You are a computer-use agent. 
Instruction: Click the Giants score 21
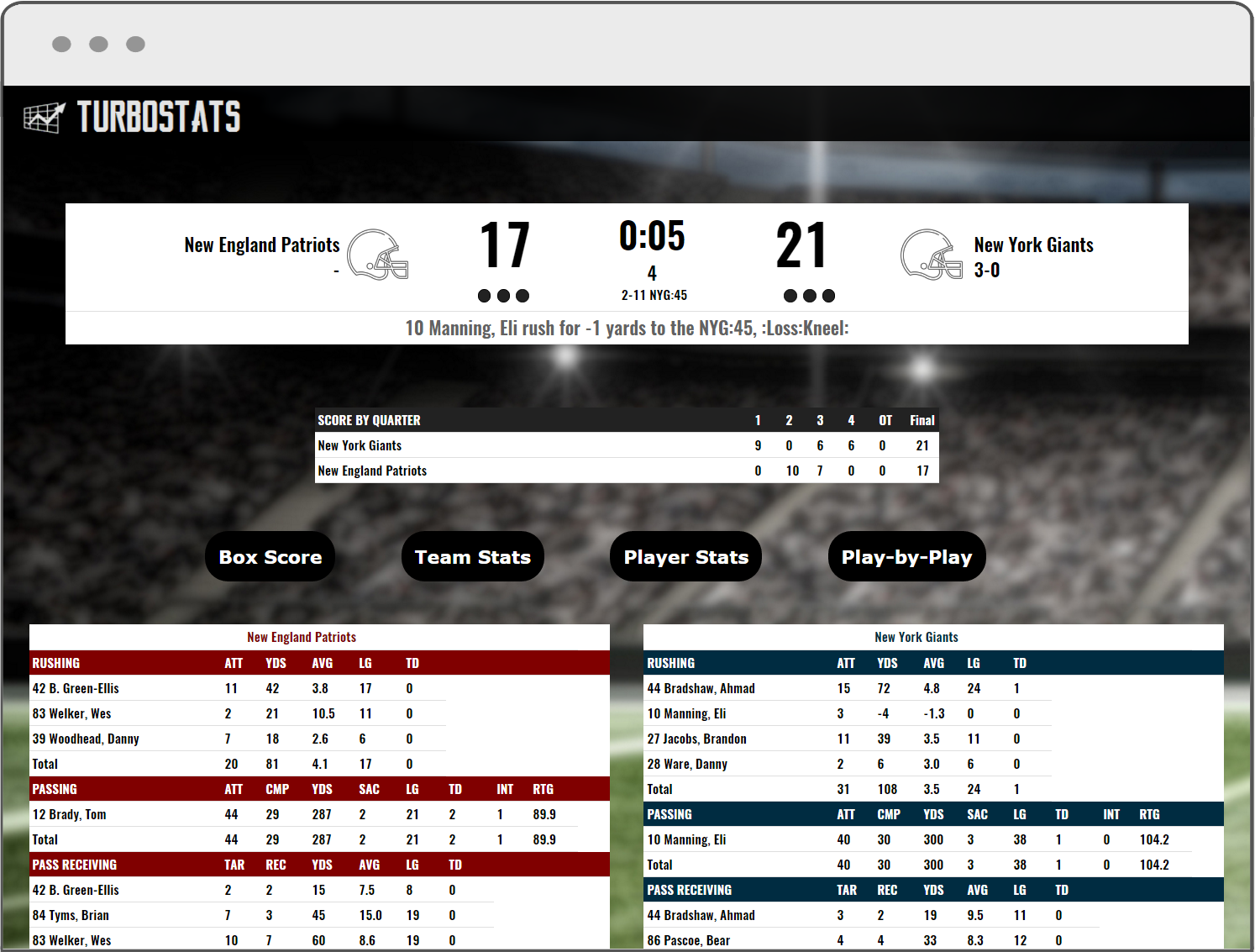pyautogui.click(x=801, y=245)
